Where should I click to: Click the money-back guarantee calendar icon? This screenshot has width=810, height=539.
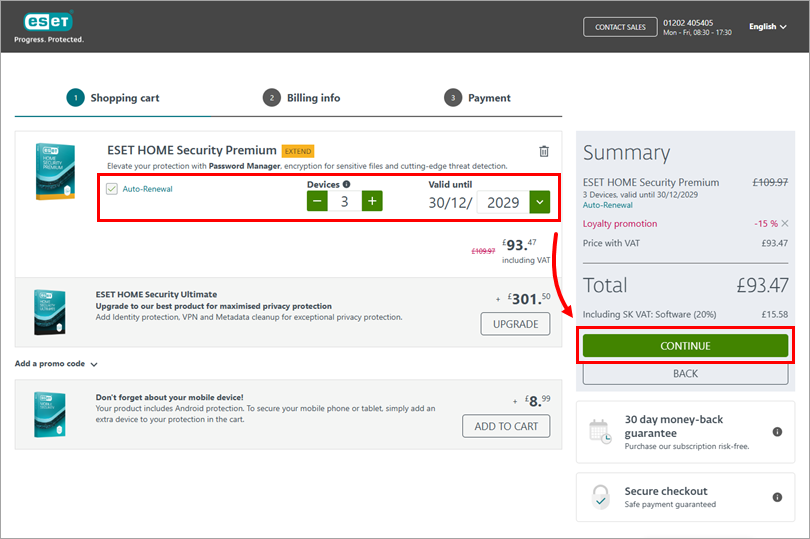(x=600, y=431)
